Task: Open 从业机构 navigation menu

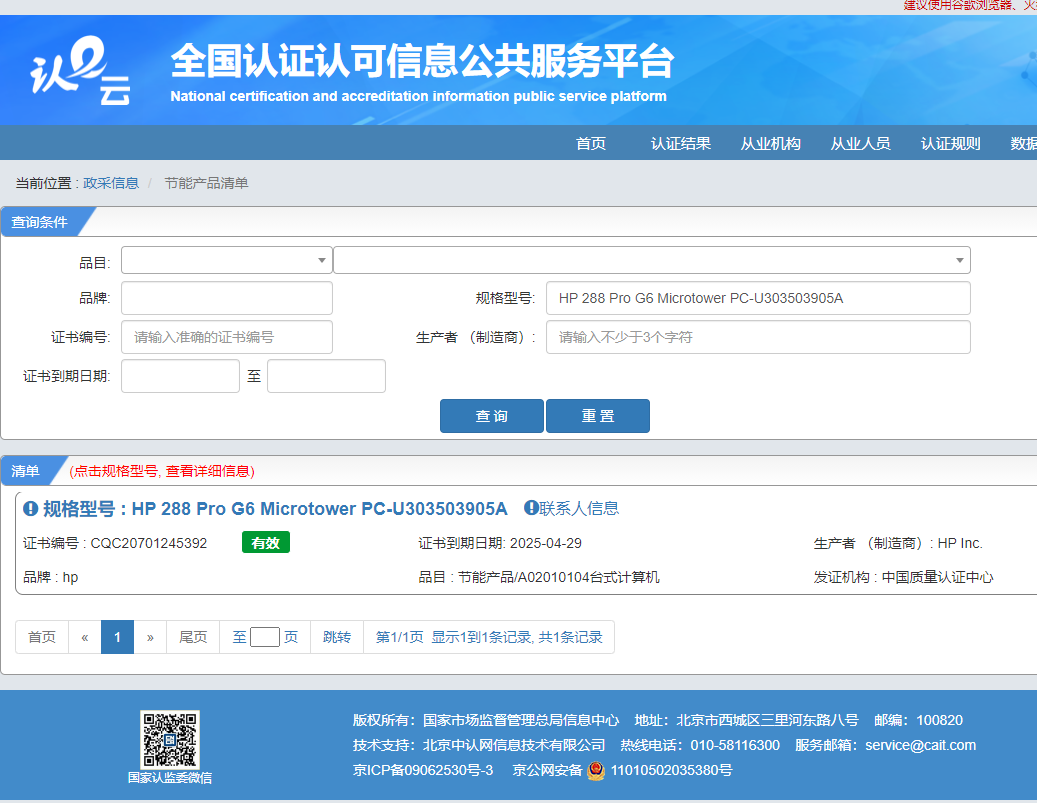Action: point(770,144)
